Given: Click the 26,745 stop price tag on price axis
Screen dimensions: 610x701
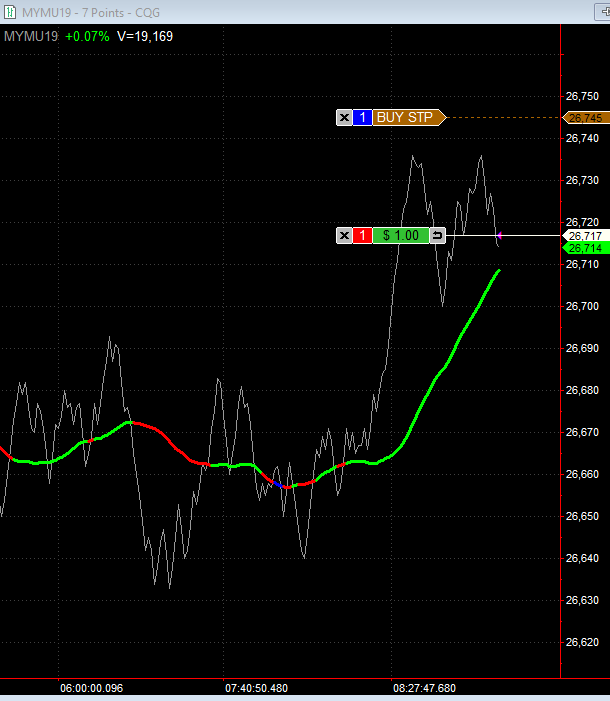Looking at the screenshot, I should tap(586, 118).
